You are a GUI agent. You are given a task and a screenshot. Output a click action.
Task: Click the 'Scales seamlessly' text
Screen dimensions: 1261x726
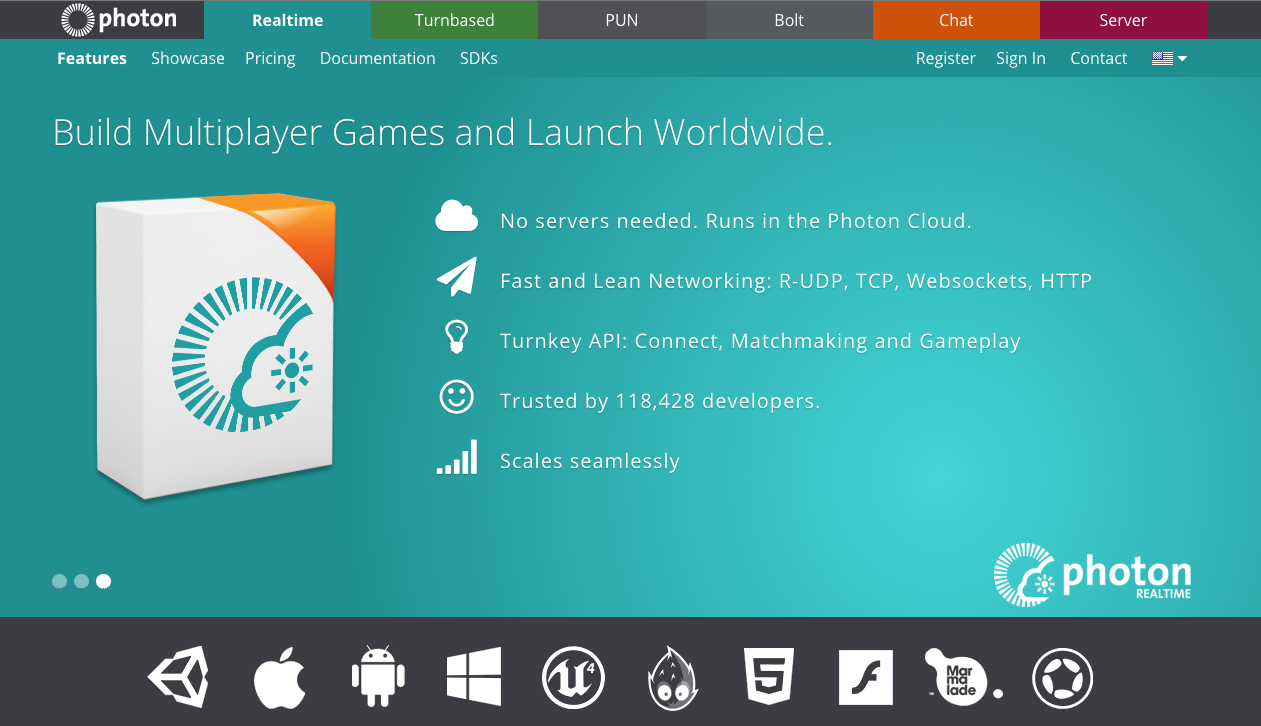[590, 461]
